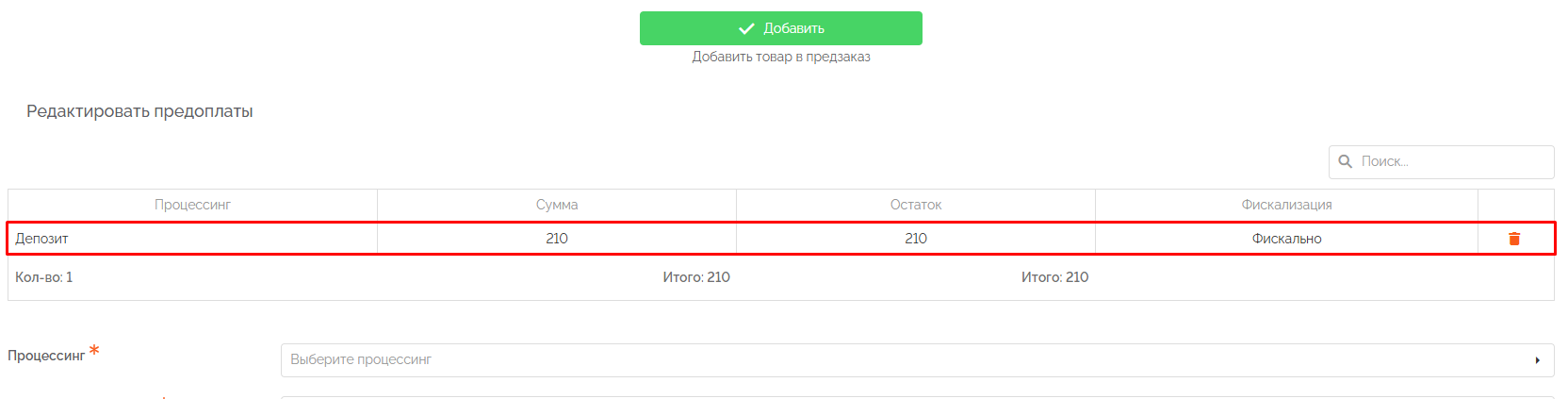Sort by the Сумма column header
The height and width of the screenshot is (399, 1568).
[557, 205]
